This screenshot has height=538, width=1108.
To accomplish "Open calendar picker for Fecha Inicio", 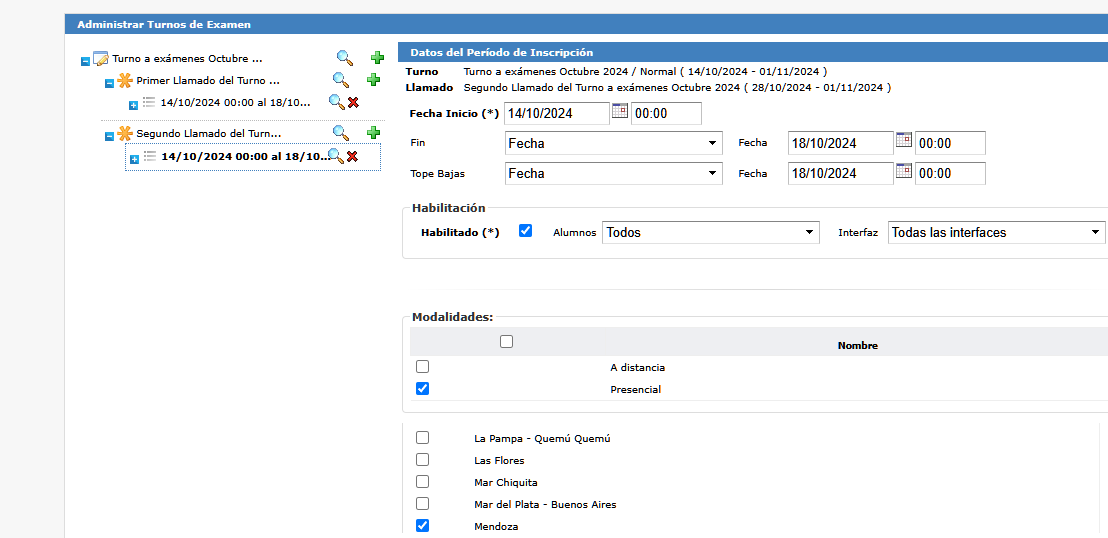I will click(x=620, y=111).
